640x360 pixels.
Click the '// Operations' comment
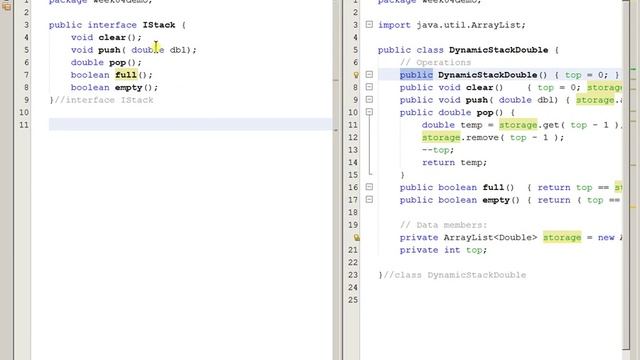coord(436,62)
